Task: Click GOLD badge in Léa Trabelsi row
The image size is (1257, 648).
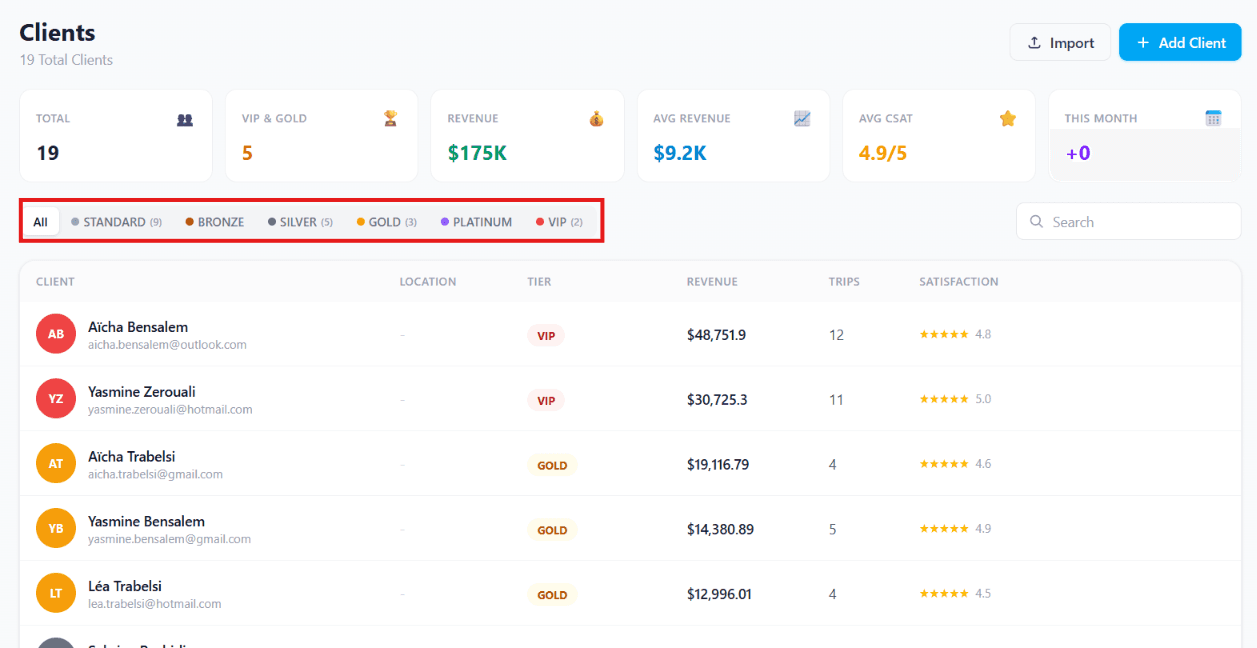Action: [x=552, y=595]
